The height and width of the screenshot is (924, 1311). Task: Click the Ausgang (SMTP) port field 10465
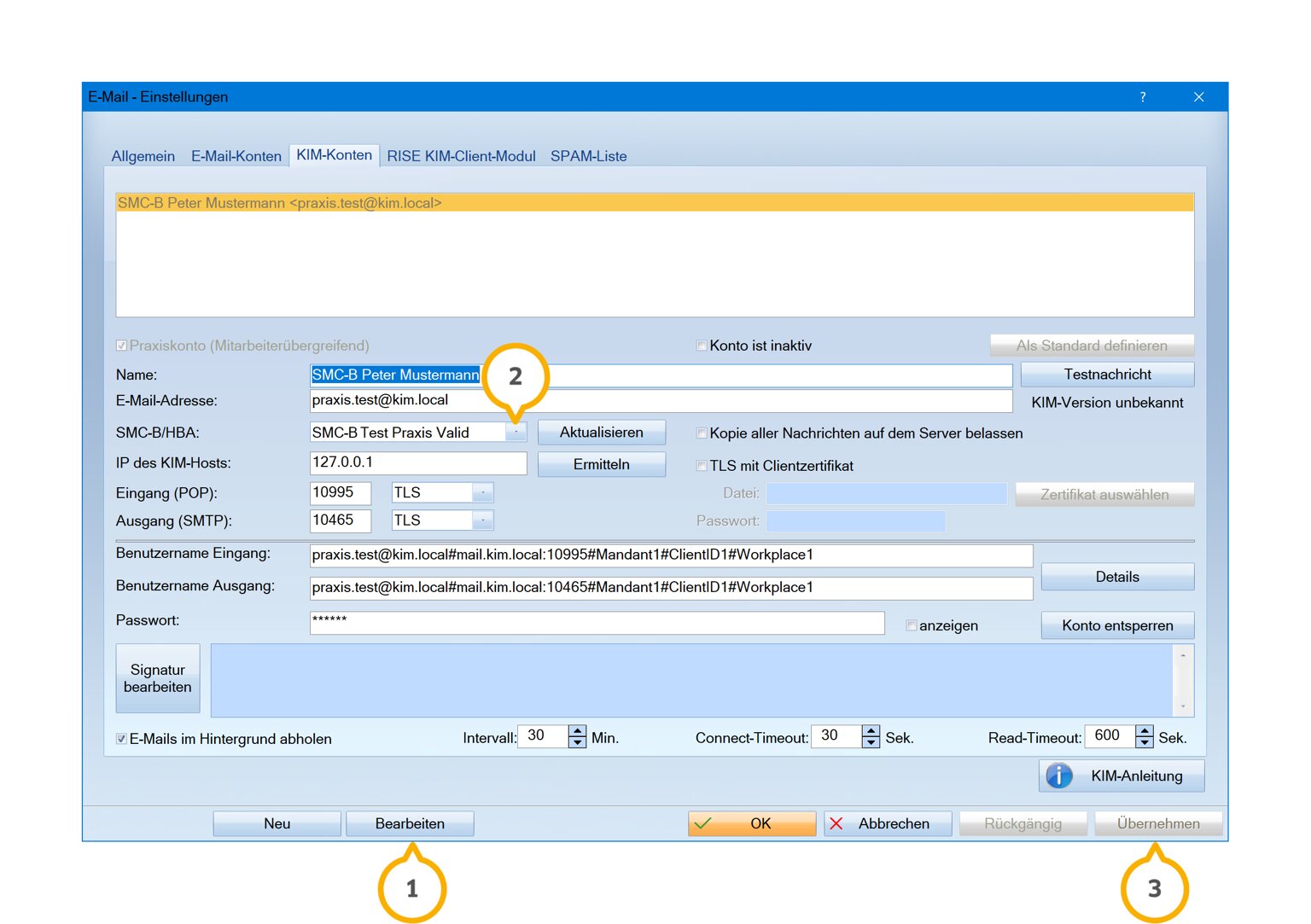coord(341,520)
